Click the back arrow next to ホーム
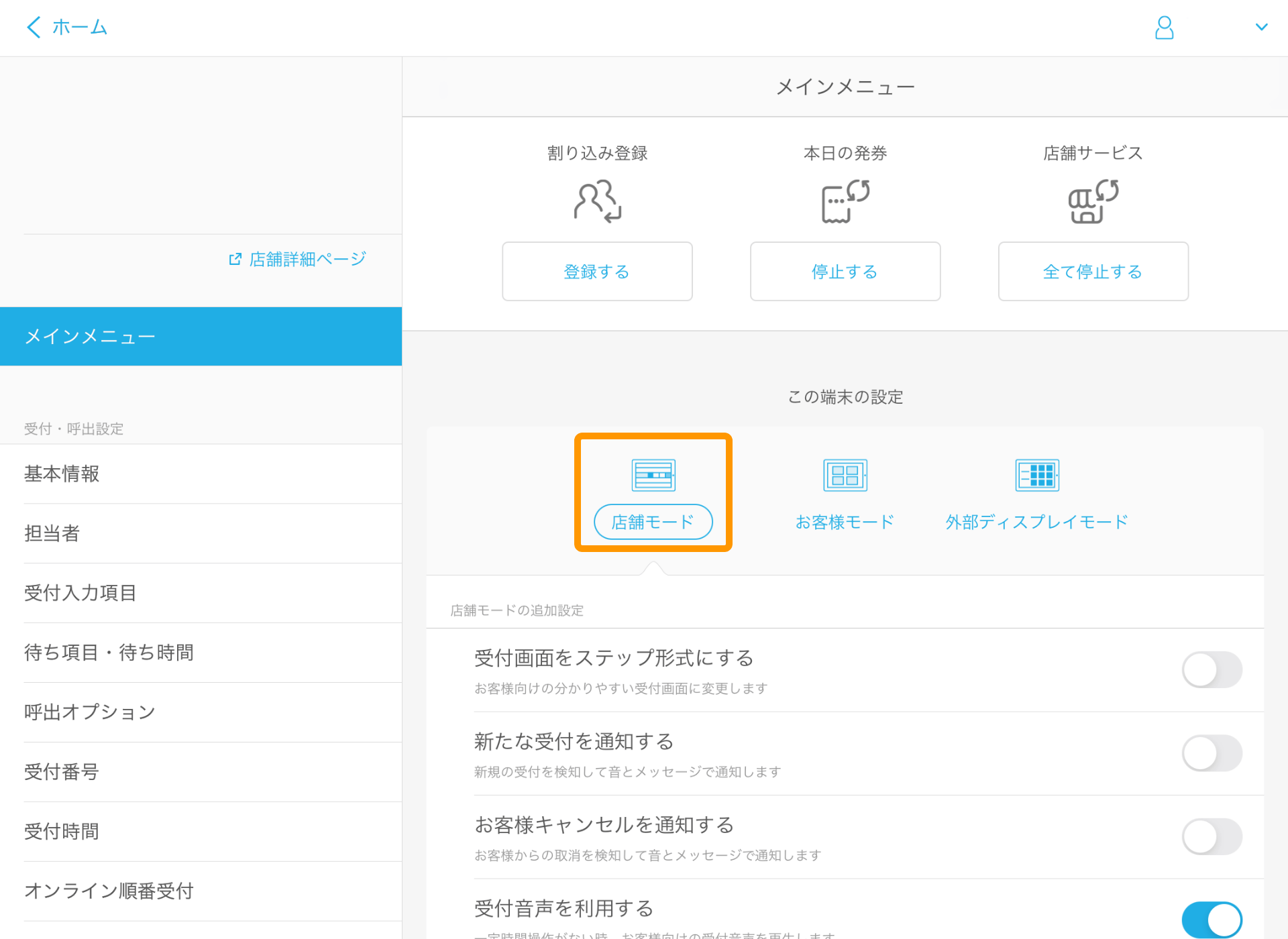Image resolution: width=1288 pixels, height=939 pixels. click(x=33, y=27)
